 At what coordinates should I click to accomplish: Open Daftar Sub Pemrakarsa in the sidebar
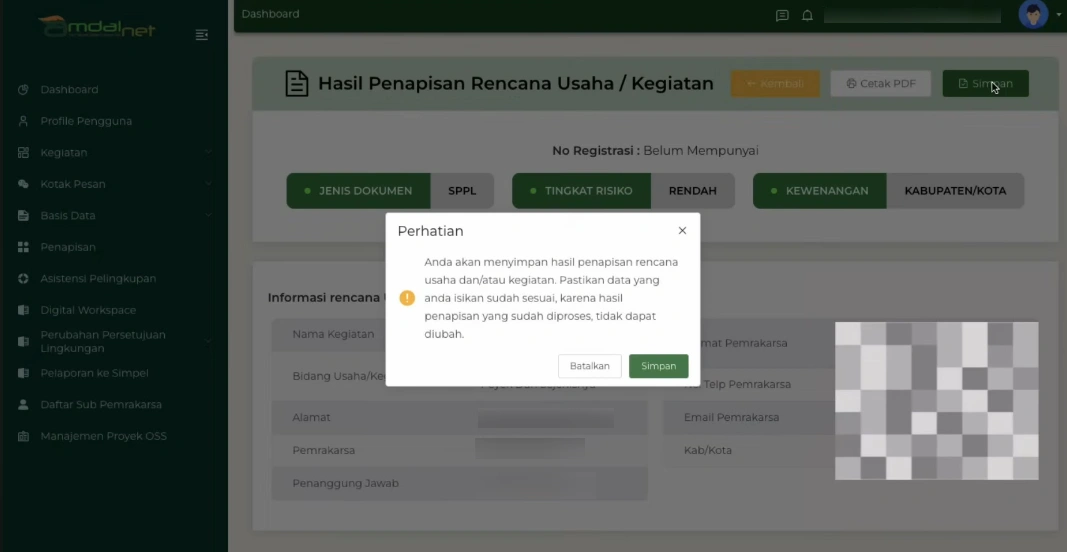pyautogui.click(x=101, y=404)
